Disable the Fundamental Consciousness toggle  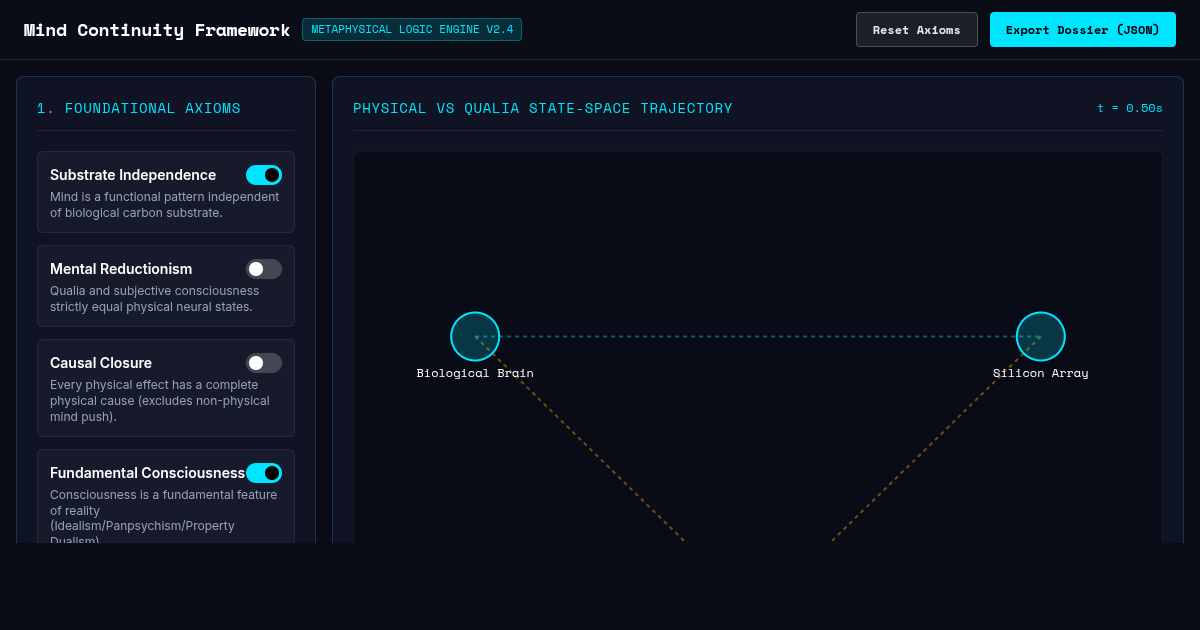pyautogui.click(x=264, y=473)
